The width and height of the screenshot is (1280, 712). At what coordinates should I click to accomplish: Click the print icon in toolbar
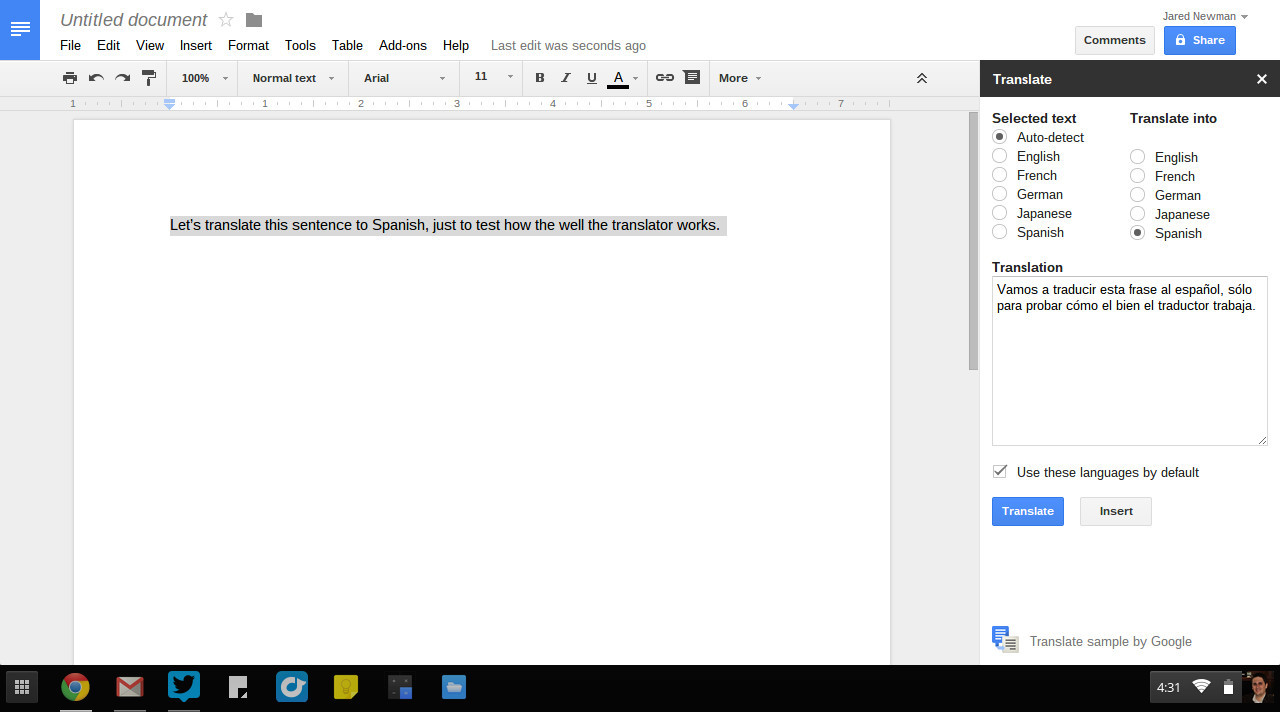69,78
